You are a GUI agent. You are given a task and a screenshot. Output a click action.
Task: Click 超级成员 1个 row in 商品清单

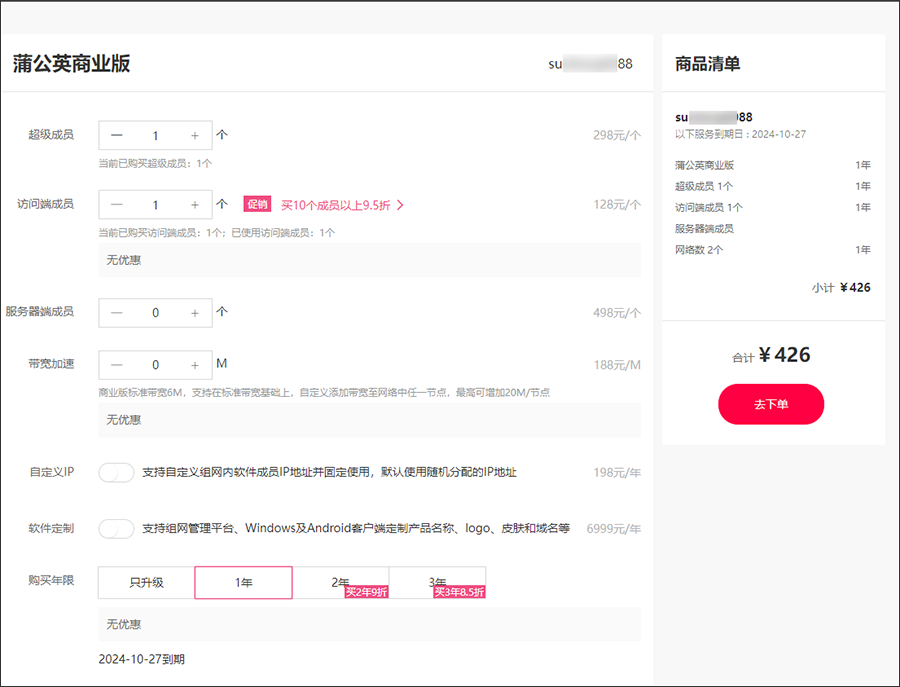(773, 187)
